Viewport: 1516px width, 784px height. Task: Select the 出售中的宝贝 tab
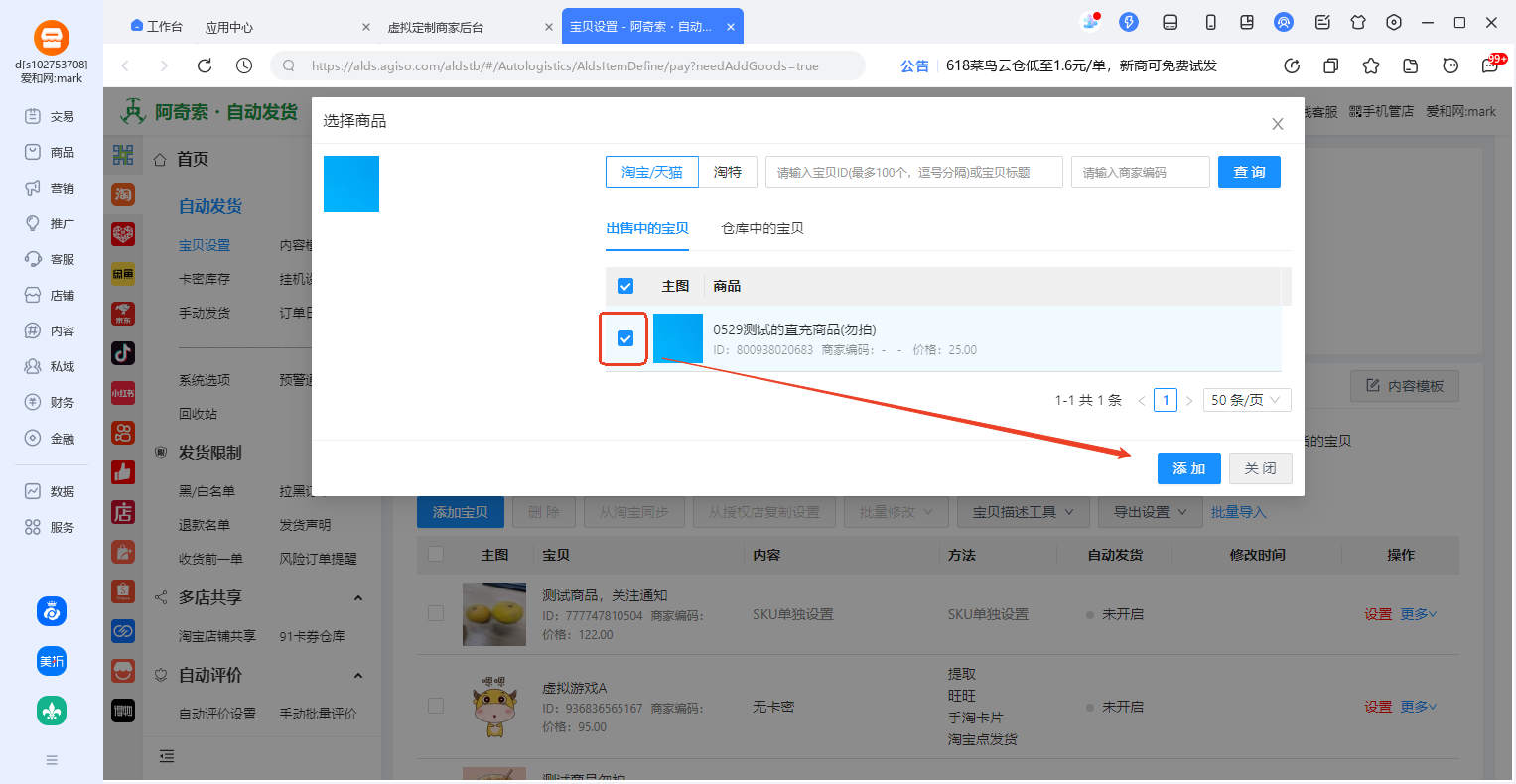[647, 228]
